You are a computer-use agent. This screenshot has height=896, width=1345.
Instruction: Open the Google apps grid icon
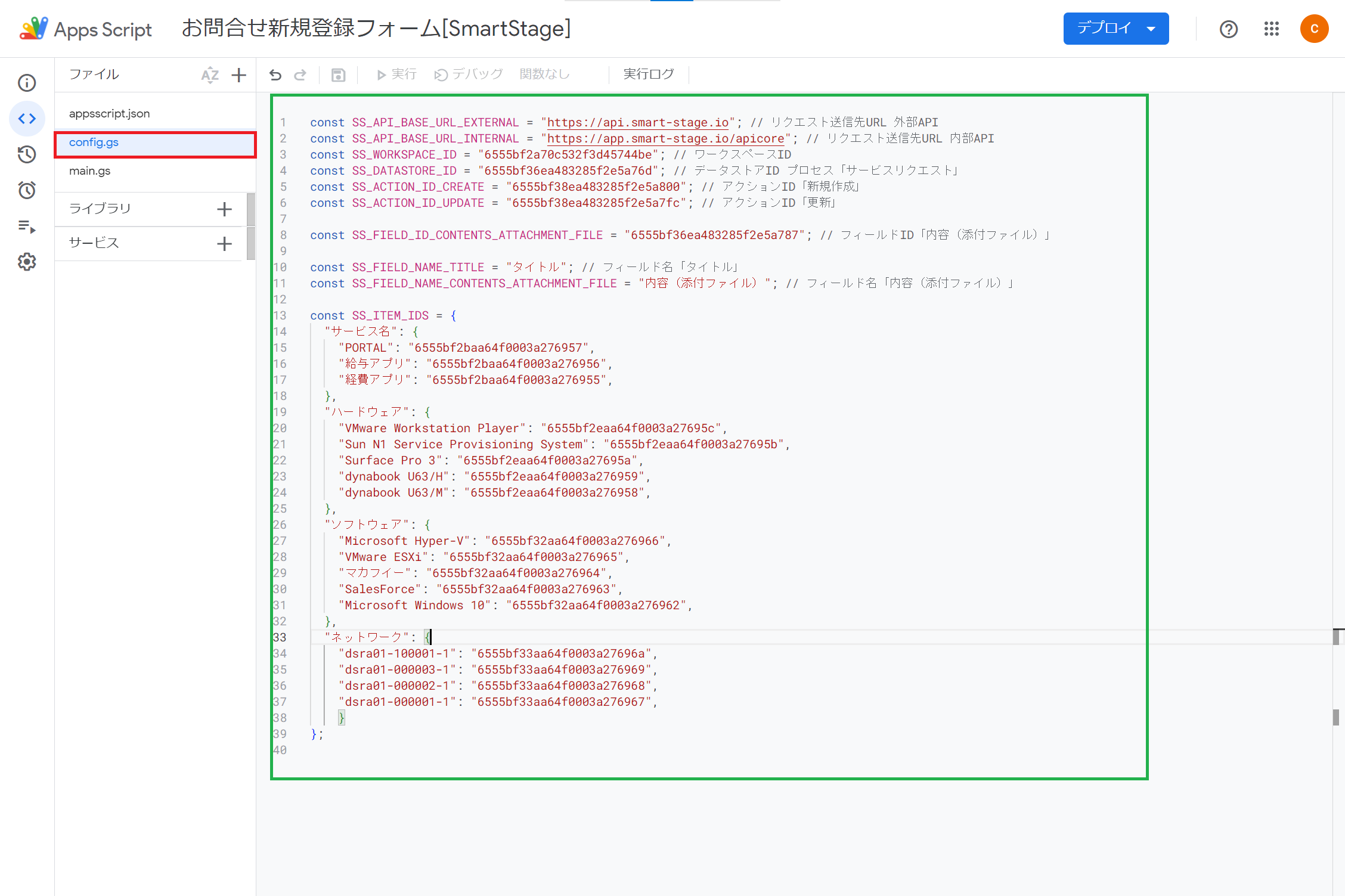[1271, 29]
